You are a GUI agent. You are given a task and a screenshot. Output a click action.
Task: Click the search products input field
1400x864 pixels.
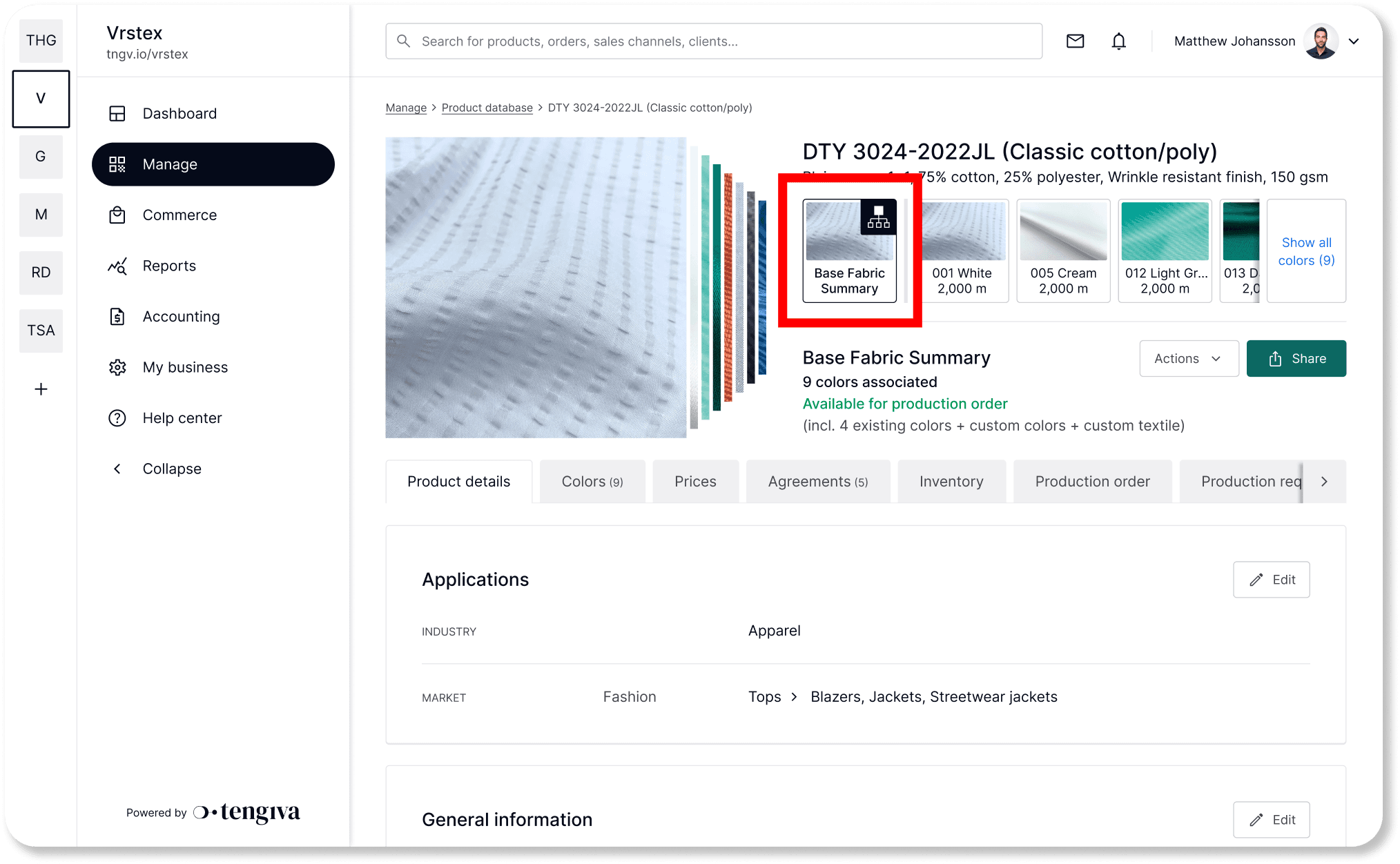714,41
